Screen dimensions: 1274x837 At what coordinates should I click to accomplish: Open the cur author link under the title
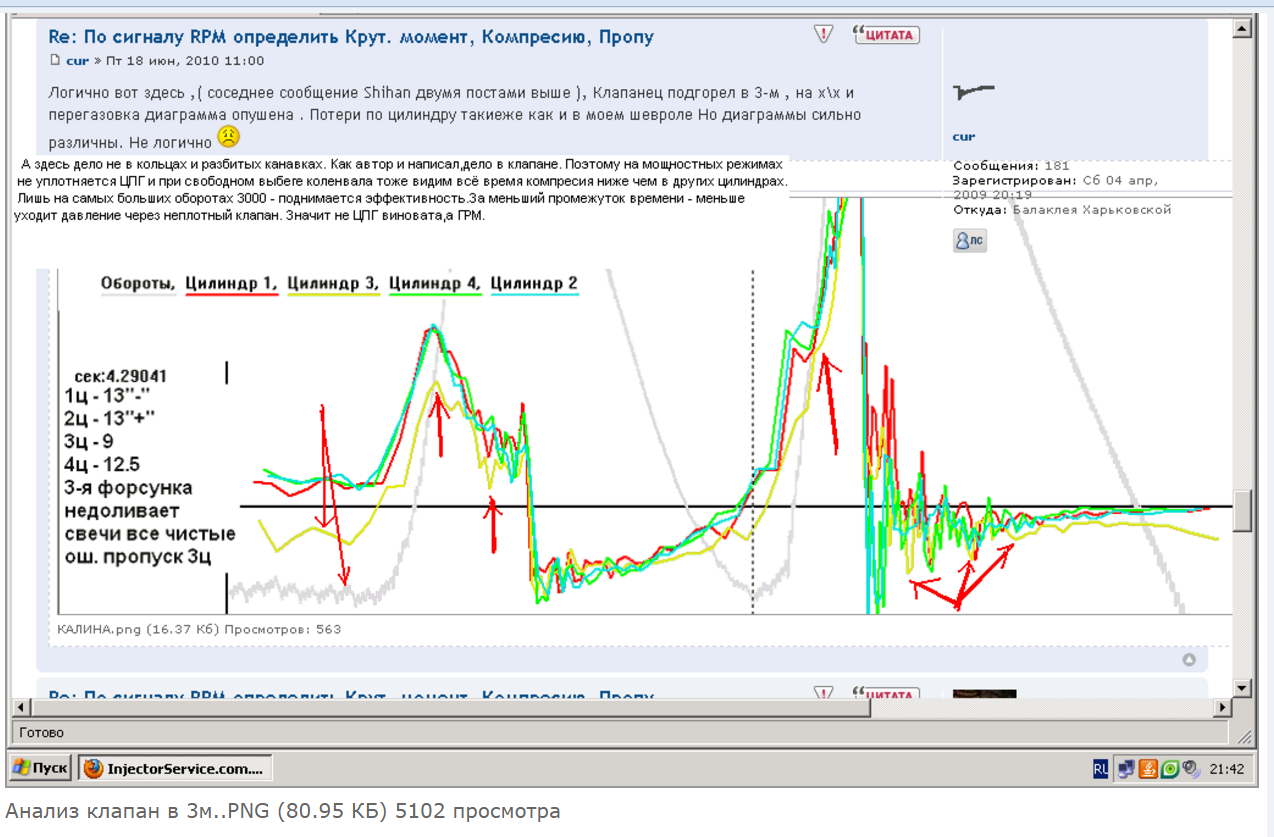tap(77, 61)
